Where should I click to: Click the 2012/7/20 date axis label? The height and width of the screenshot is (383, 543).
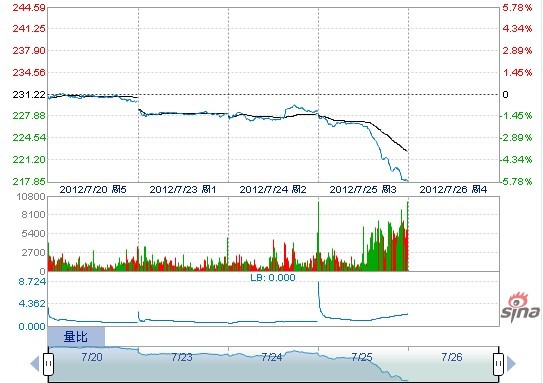point(93,189)
